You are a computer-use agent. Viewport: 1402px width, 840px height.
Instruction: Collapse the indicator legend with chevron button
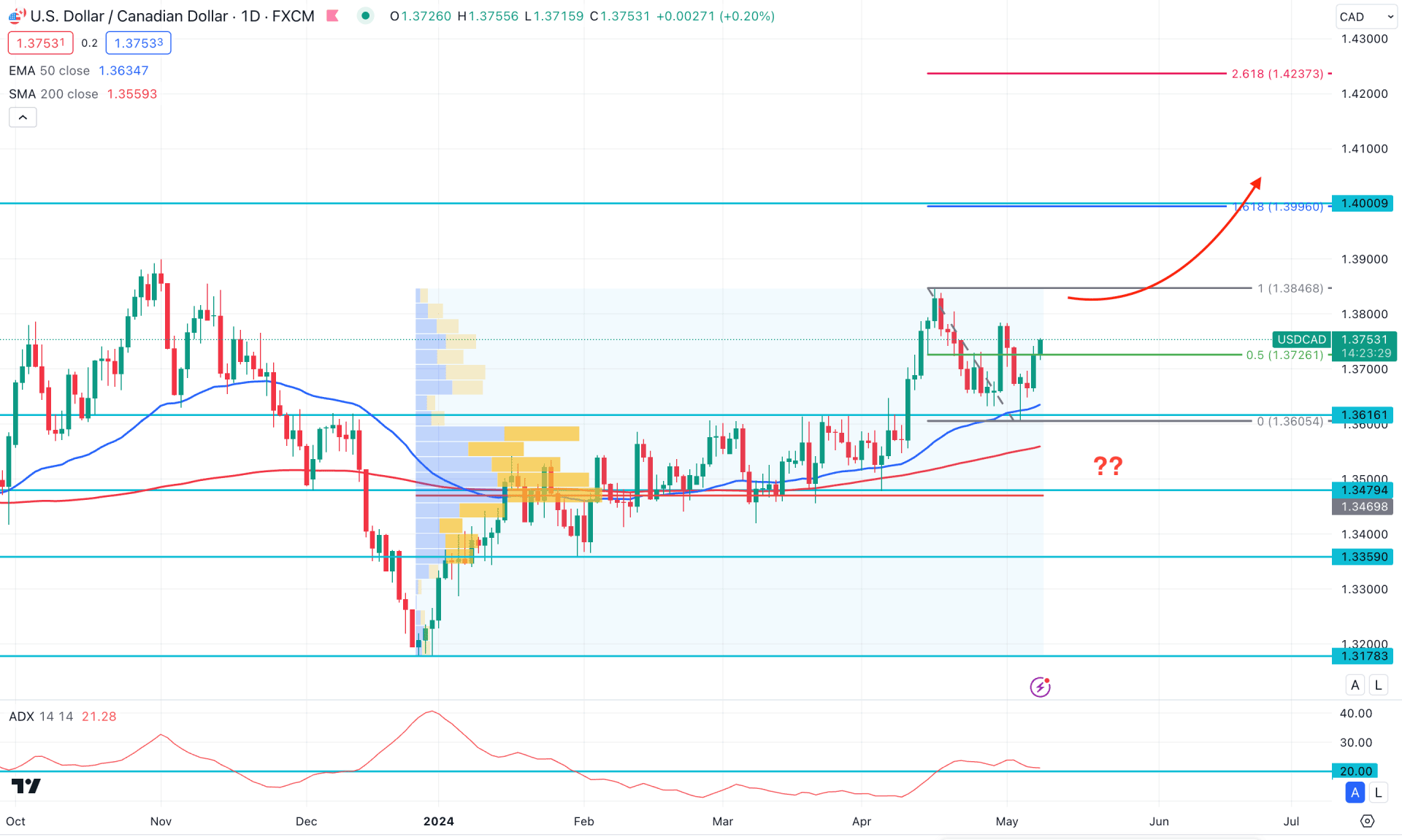[x=23, y=117]
